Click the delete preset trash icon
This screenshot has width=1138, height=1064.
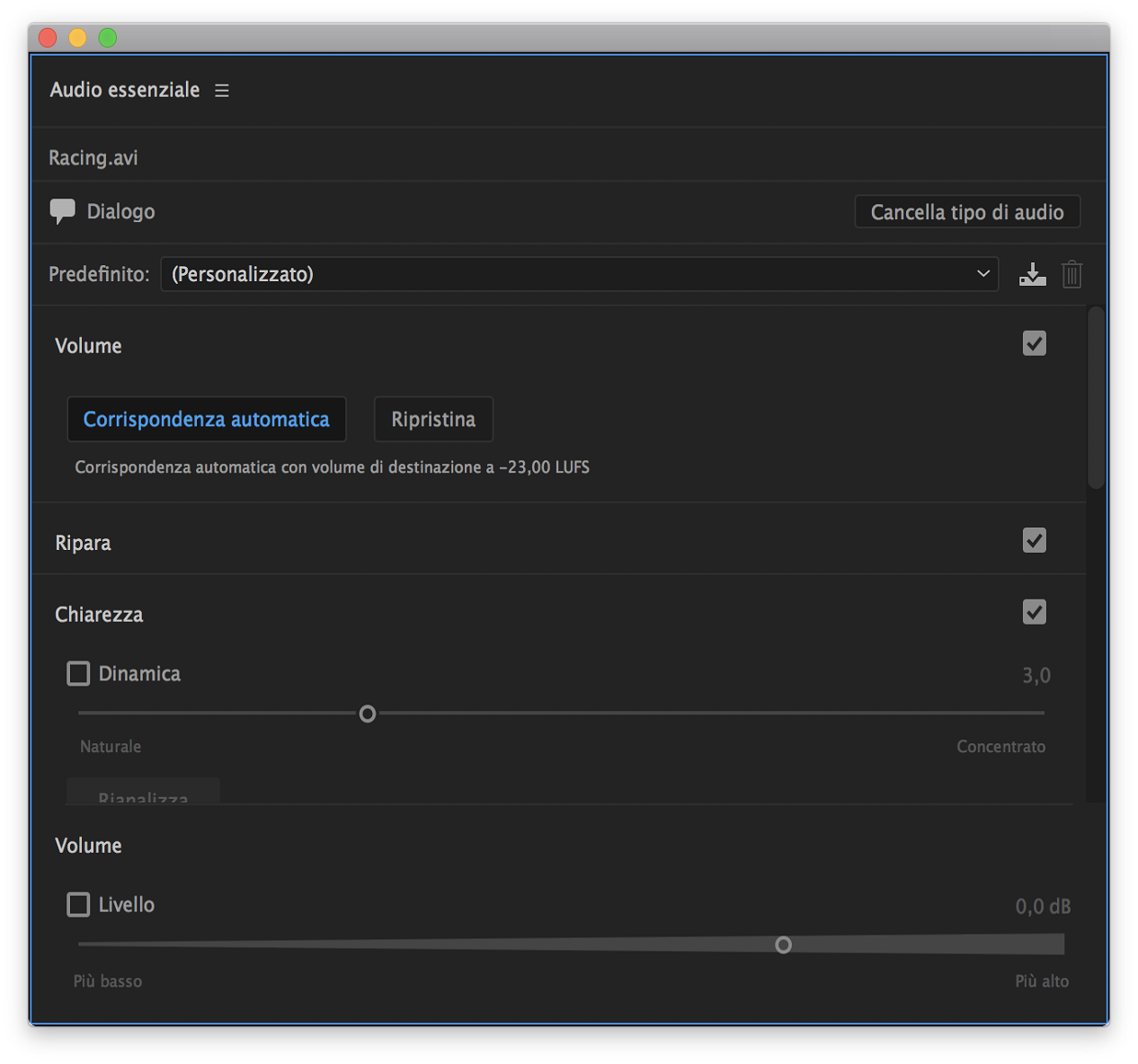coord(1071,274)
